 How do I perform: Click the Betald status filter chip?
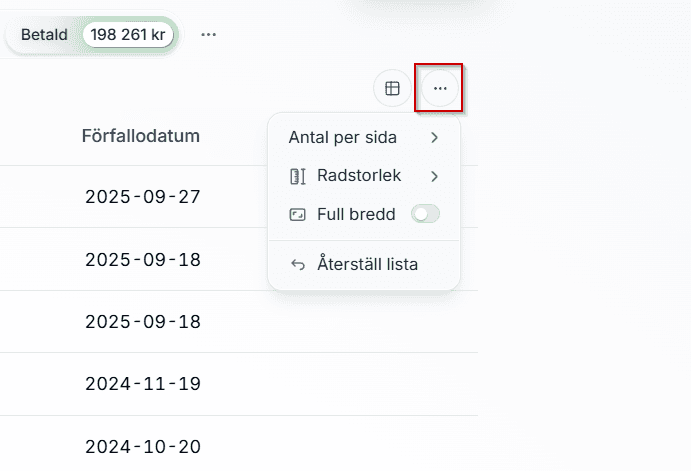point(44,34)
